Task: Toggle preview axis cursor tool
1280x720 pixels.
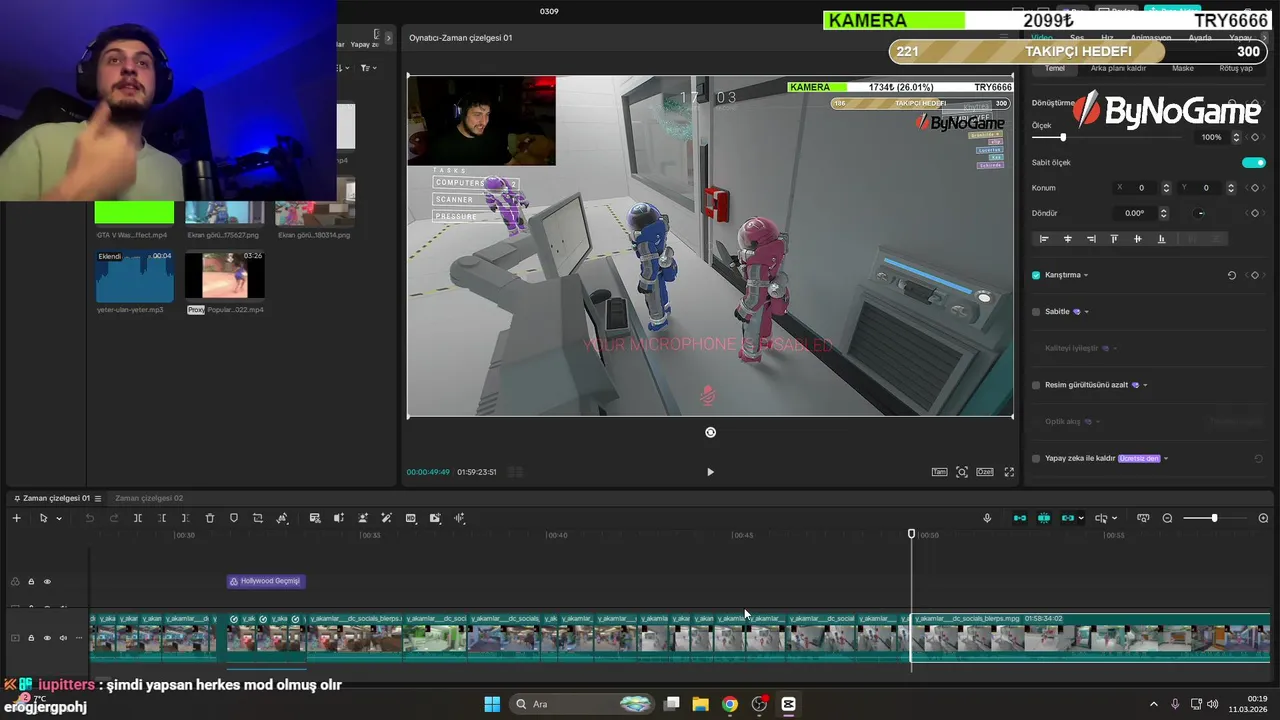Action: (1101, 518)
